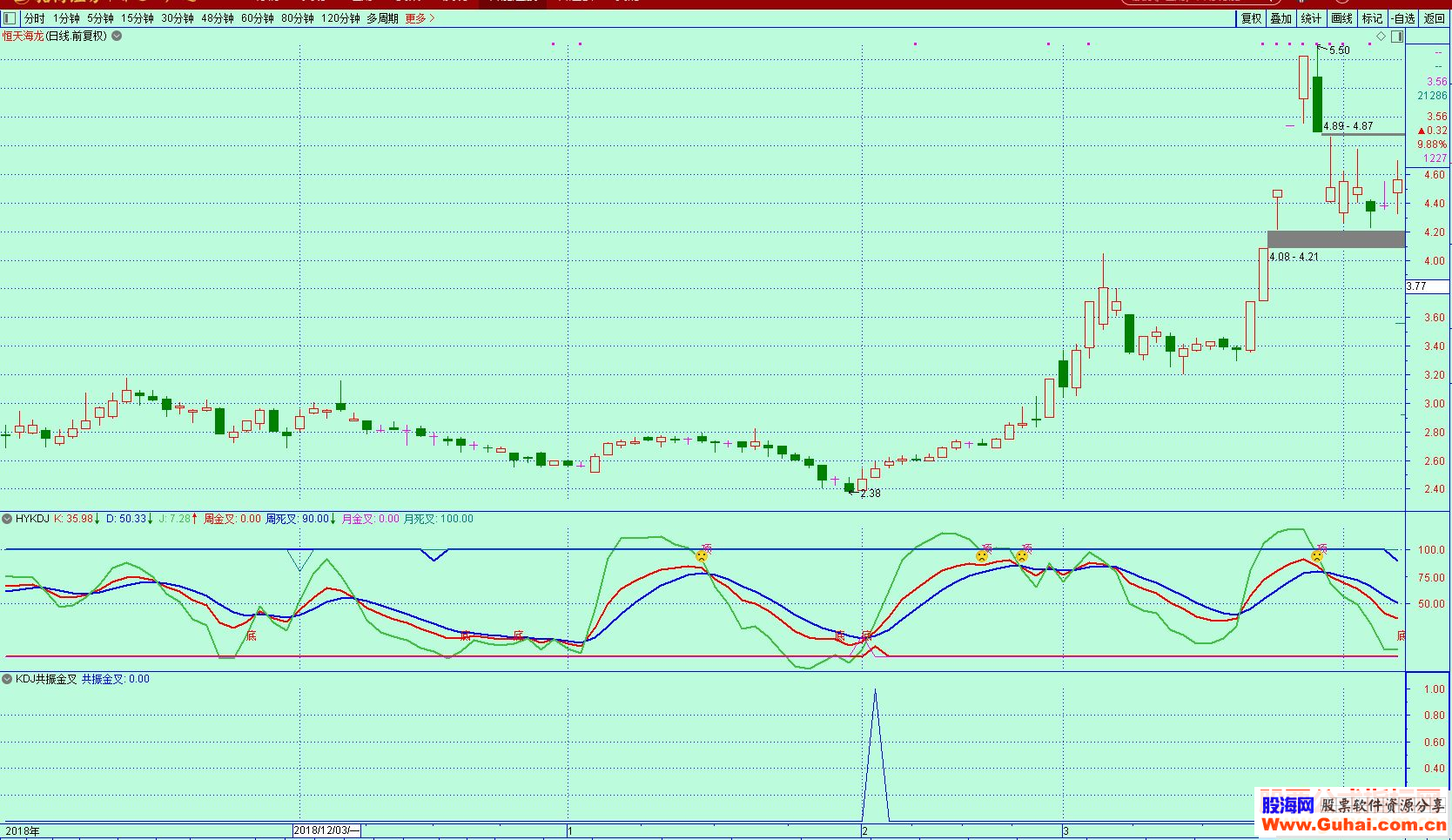Select the 80分钟 period tab
1452x840 pixels.
click(298, 18)
